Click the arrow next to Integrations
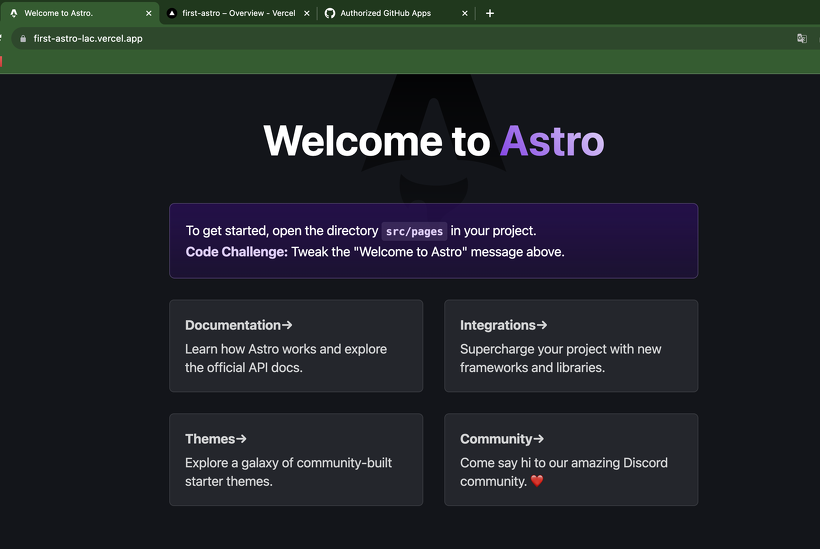The width and height of the screenshot is (820, 549). [x=542, y=325]
